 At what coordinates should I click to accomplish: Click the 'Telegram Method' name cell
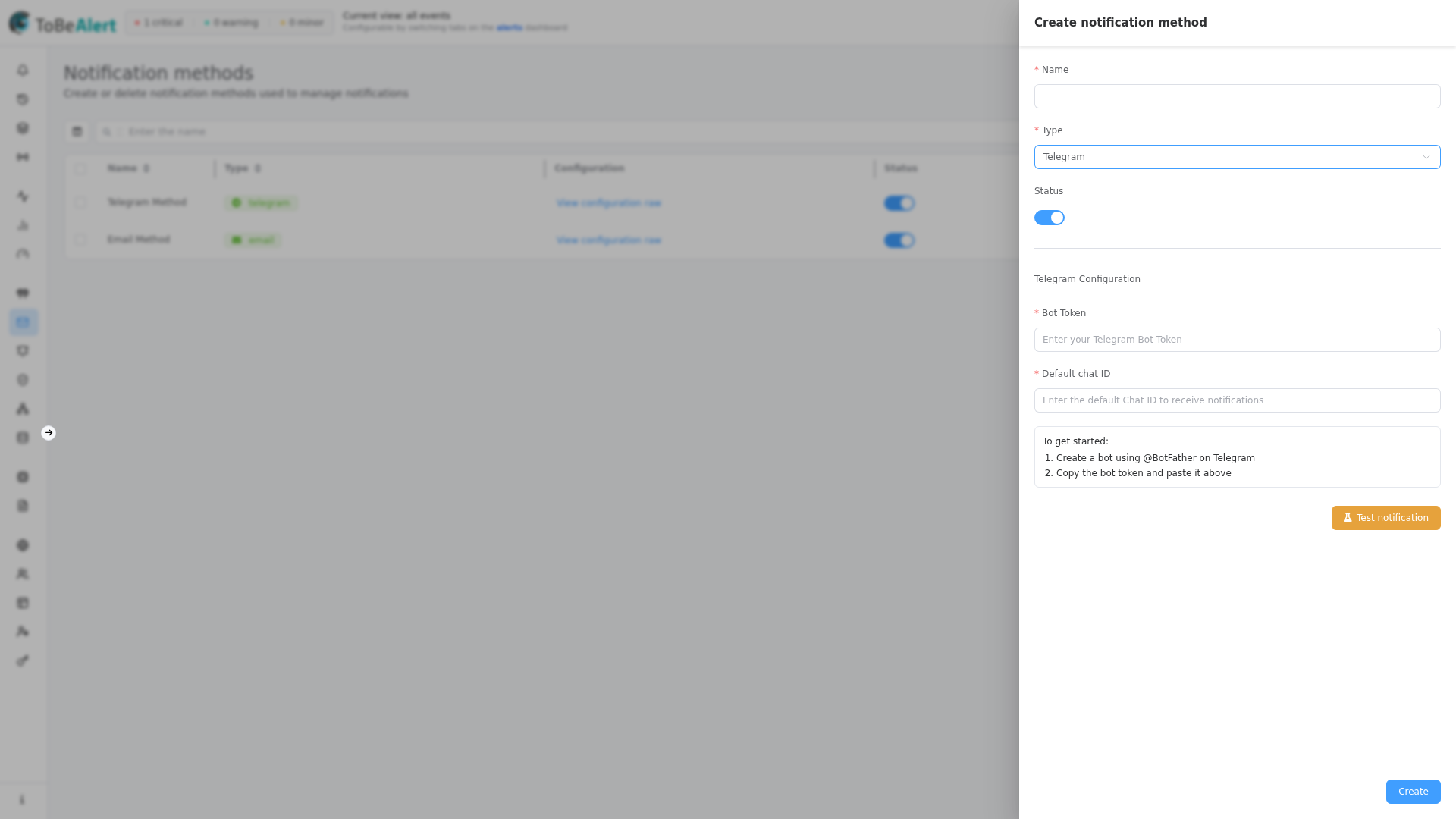coord(147,202)
